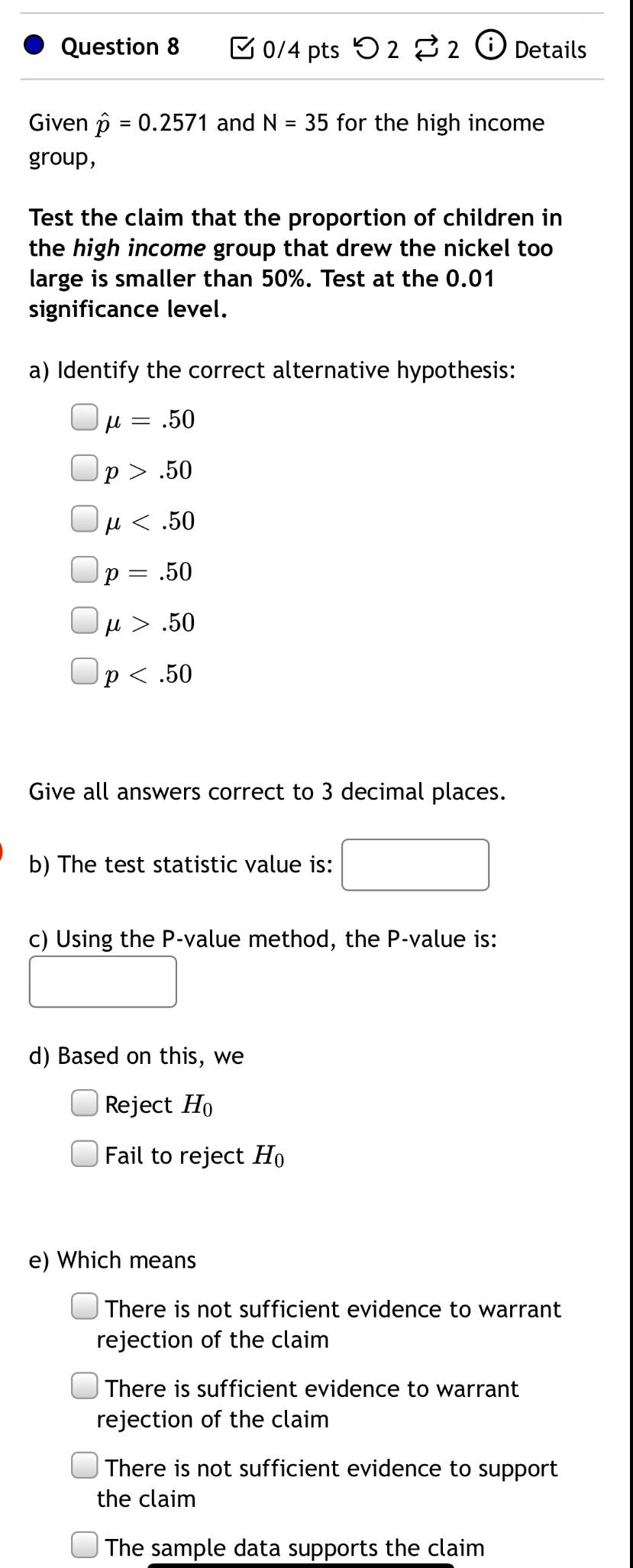Click the P-value input box

point(103,981)
